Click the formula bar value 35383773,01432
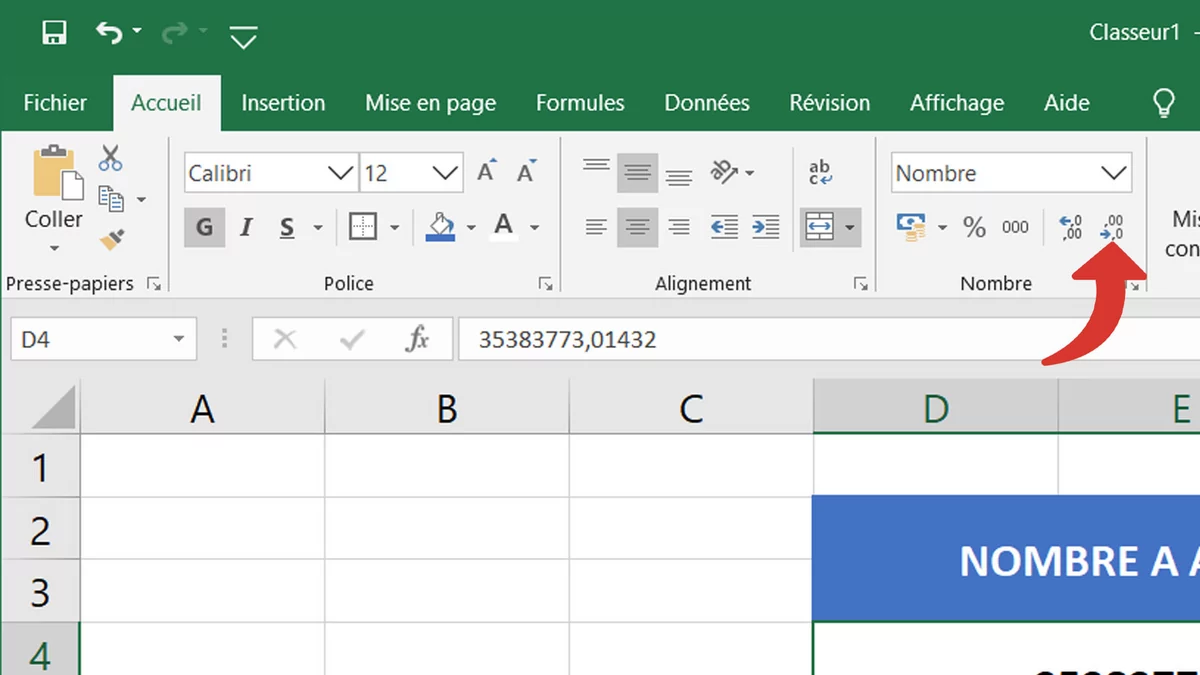1200x675 pixels. (x=567, y=340)
